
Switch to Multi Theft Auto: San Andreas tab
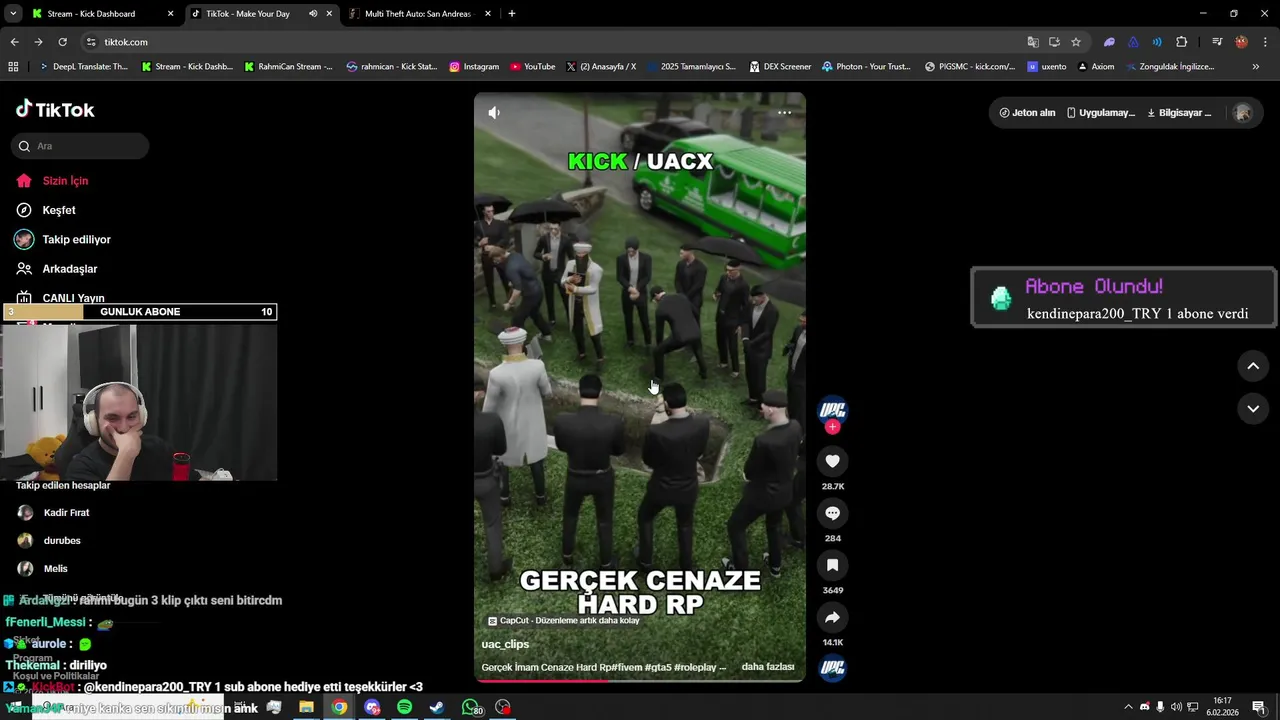click(x=420, y=14)
